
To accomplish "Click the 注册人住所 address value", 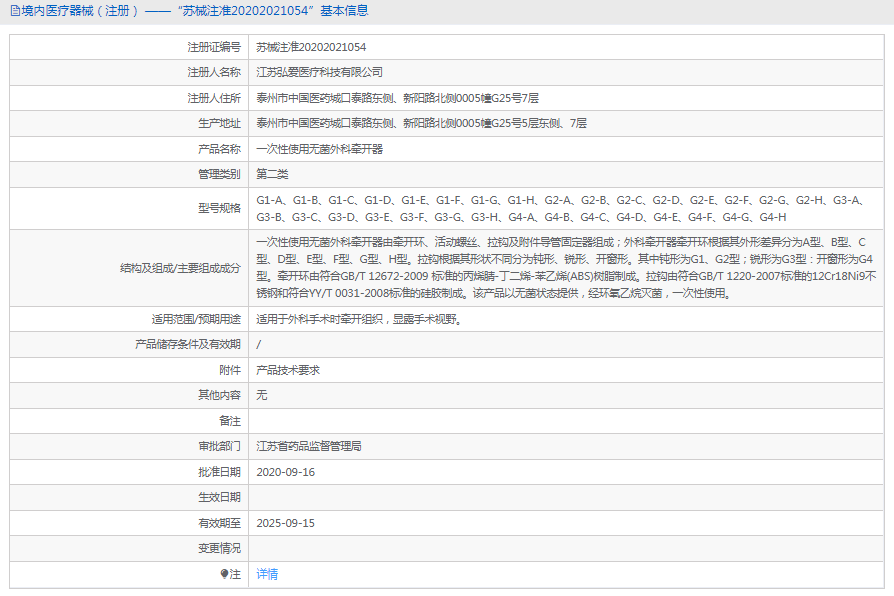I will tap(397, 98).
